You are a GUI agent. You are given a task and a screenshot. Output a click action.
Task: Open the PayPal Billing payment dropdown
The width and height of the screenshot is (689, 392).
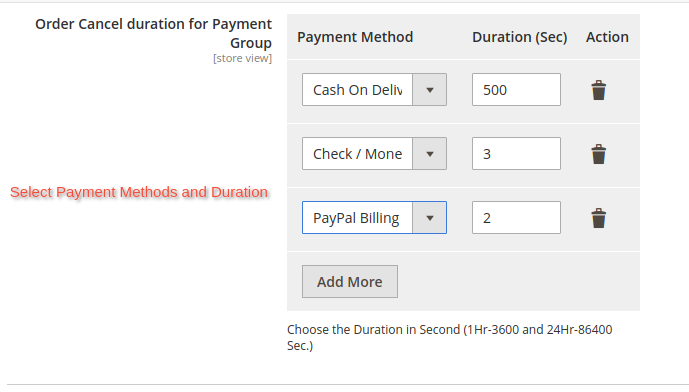point(374,218)
